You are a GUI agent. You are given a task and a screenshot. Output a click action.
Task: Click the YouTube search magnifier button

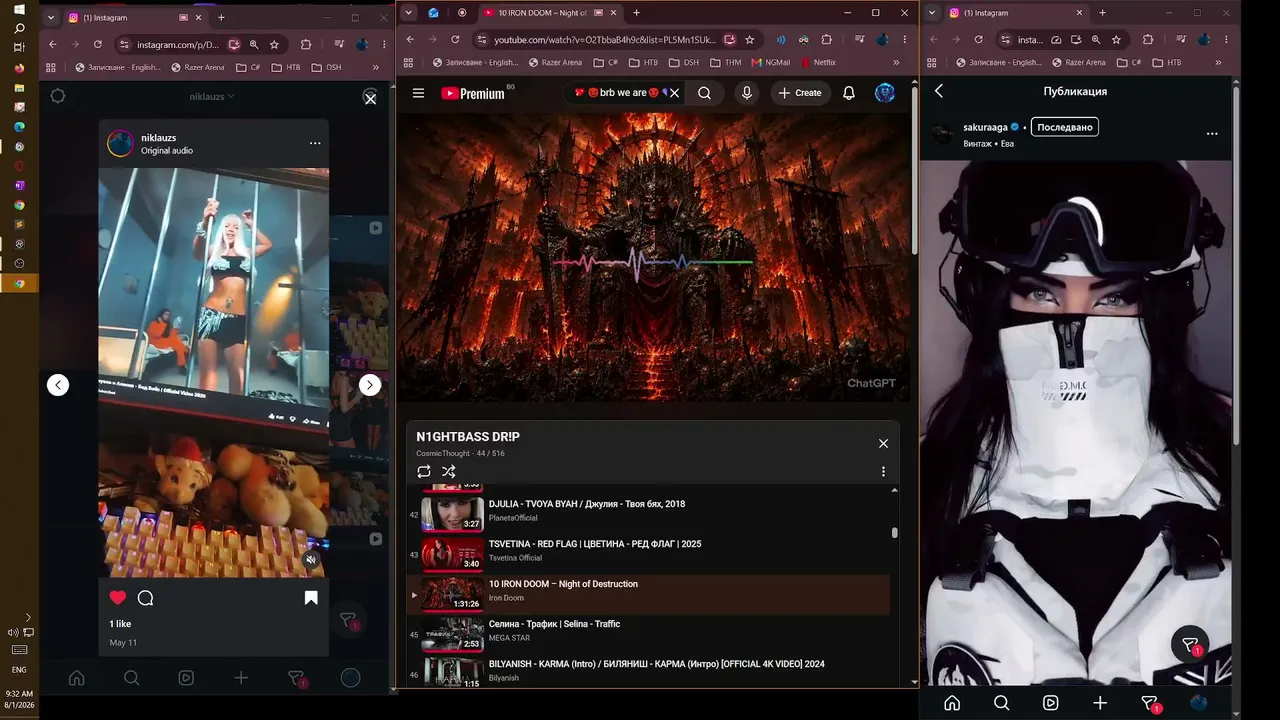(x=704, y=93)
